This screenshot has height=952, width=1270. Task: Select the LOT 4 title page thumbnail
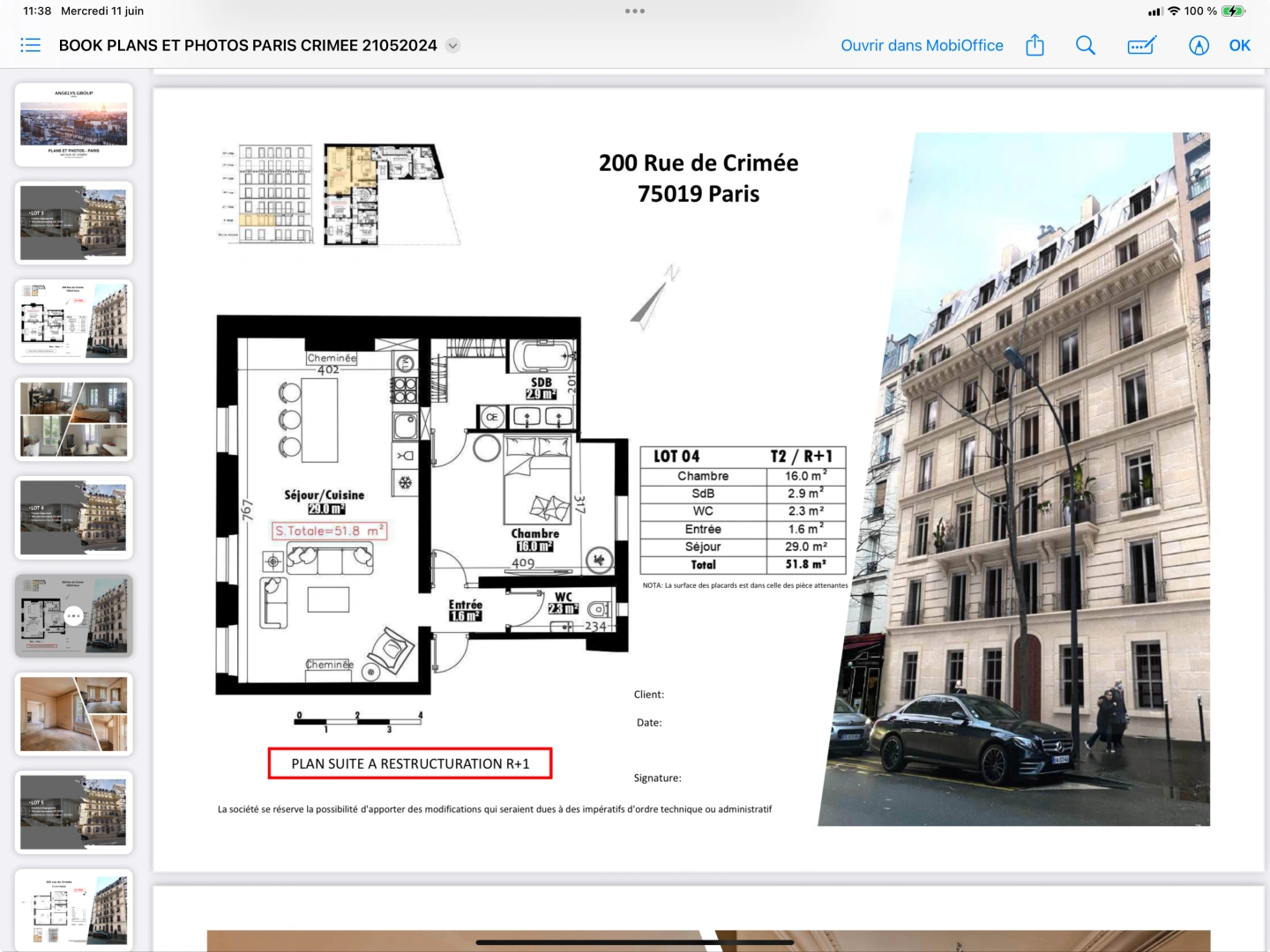[x=74, y=517]
